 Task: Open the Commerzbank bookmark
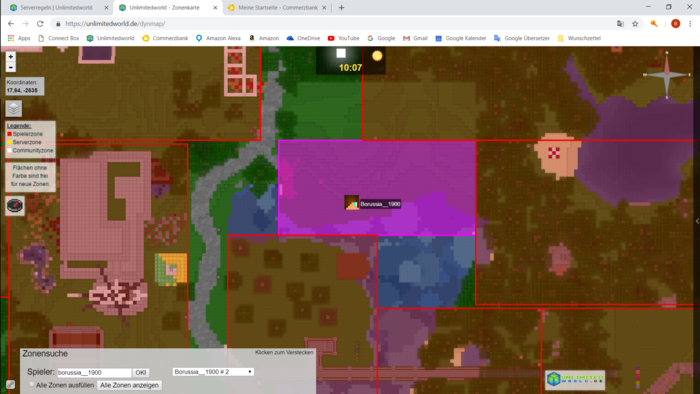coord(165,38)
